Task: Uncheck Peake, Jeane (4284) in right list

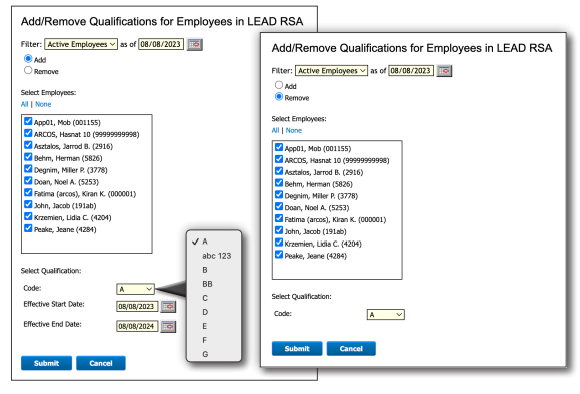Action: tap(279, 255)
